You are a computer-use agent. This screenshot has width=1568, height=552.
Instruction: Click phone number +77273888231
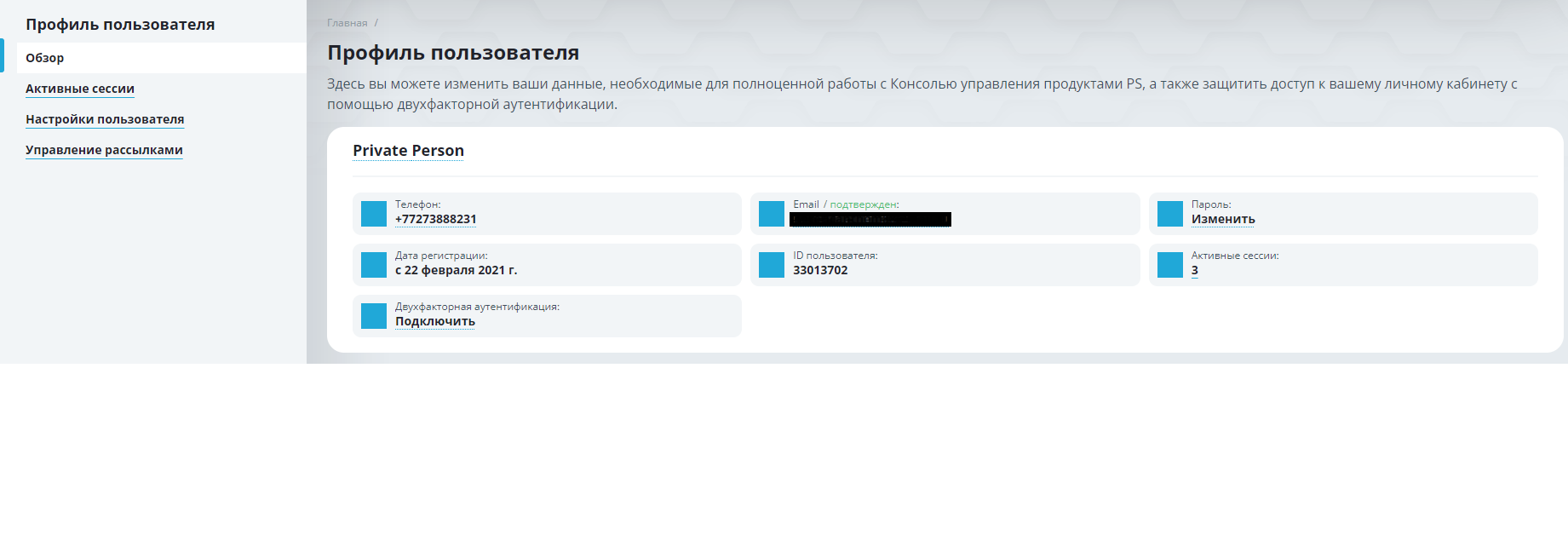435,219
